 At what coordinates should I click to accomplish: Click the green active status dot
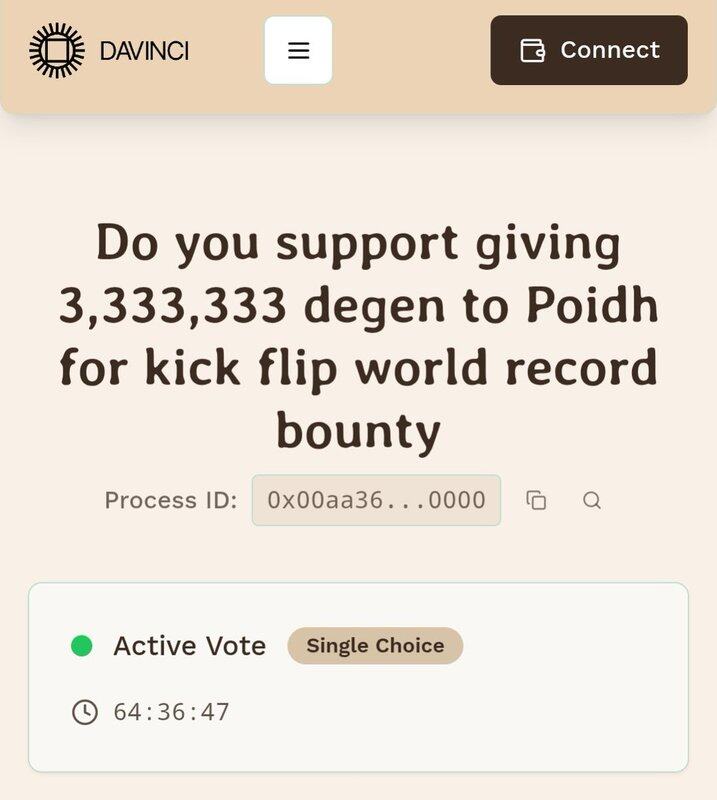coord(82,645)
